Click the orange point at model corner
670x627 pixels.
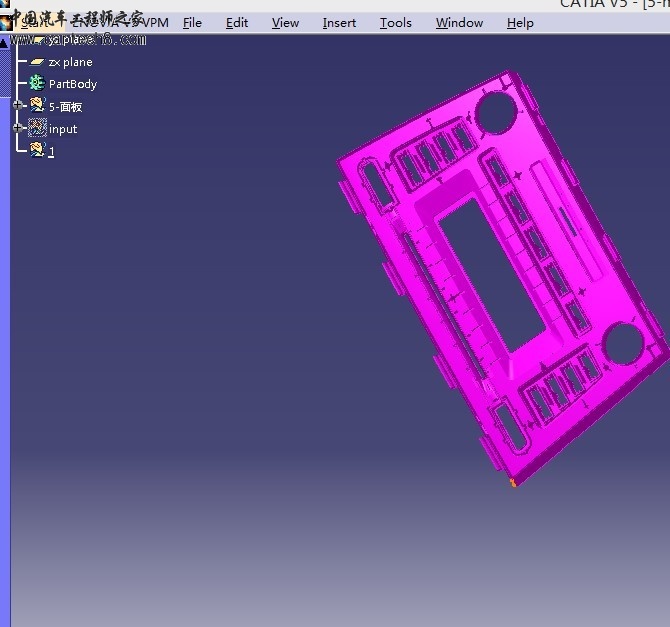[x=513, y=483]
